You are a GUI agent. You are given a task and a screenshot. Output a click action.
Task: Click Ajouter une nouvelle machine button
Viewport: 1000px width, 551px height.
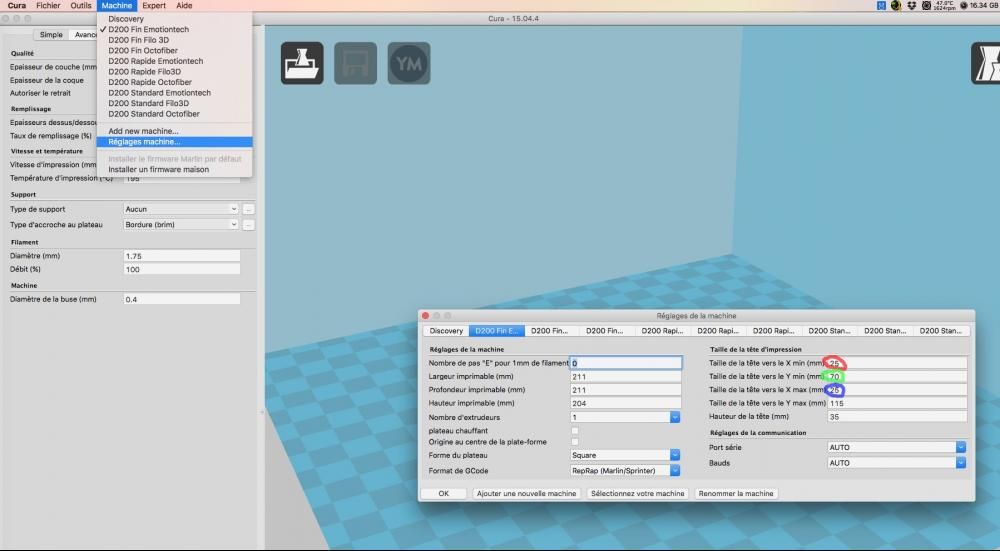[x=526, y=494]
